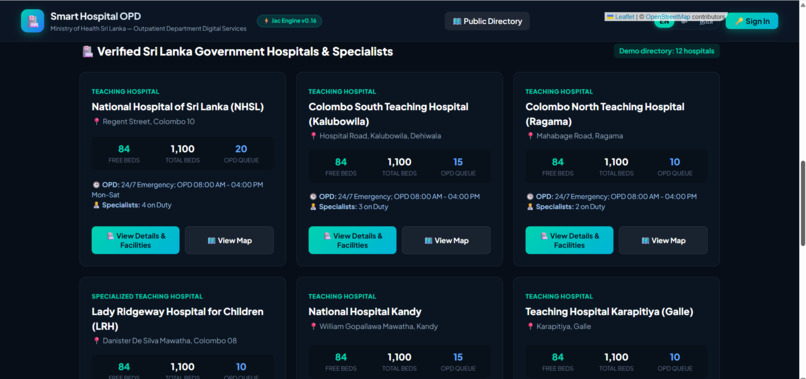Click the location pin beside Danister De Silva Mawatha
Viewport: 806px width, 379px height.
[96, 341]
